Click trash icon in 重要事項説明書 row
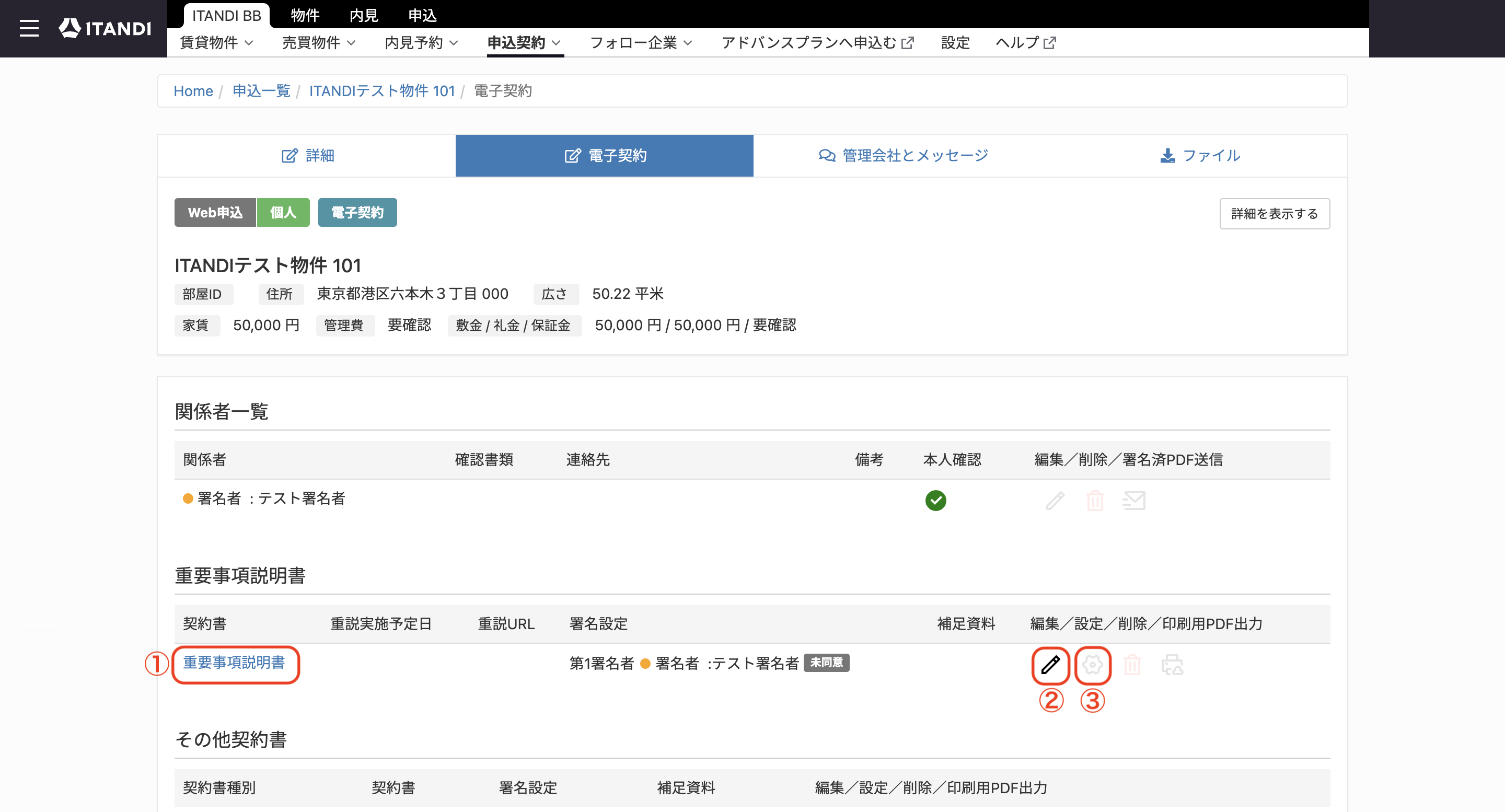Image resolution: width=1505 pixels, height=812 pixels. tap(1132, 665)
